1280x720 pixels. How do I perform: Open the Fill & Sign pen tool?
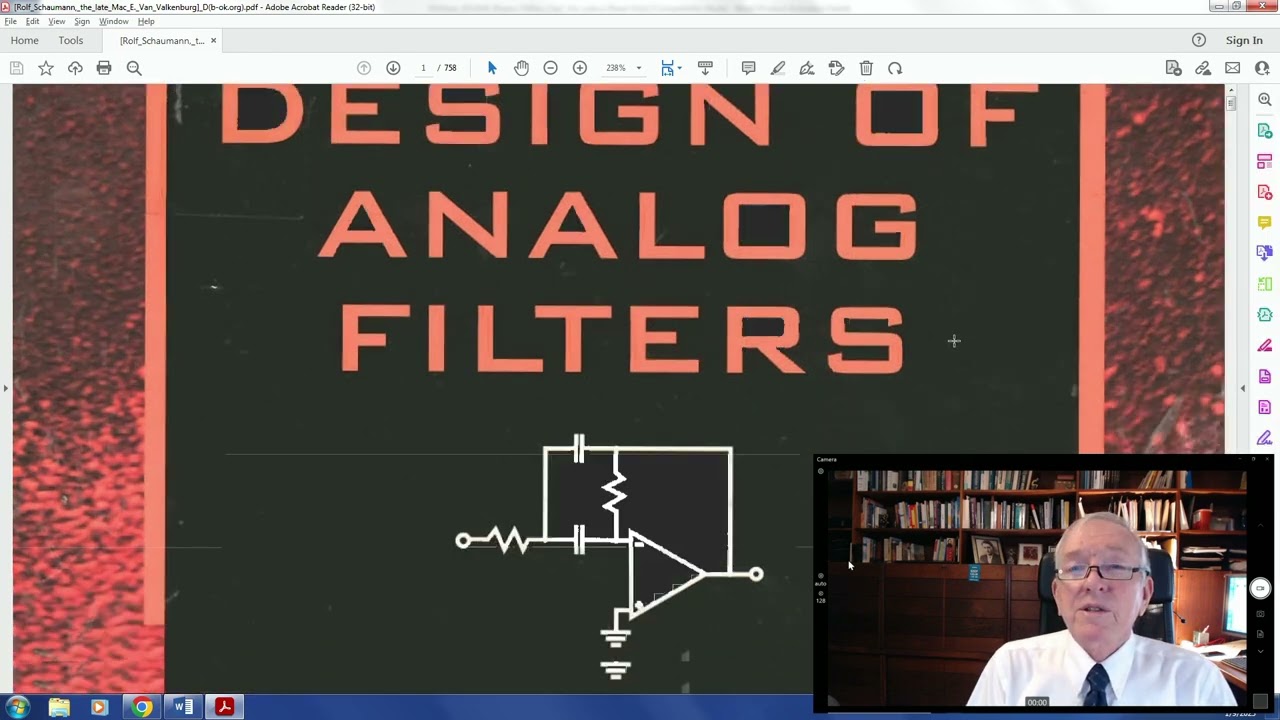[x=807, y=68]
